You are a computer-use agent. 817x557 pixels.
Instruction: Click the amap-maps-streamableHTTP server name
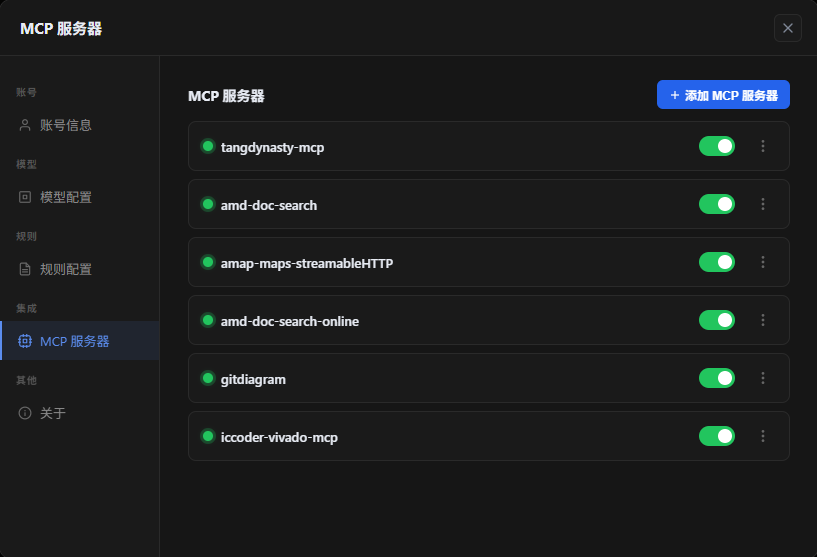[307, 263]
